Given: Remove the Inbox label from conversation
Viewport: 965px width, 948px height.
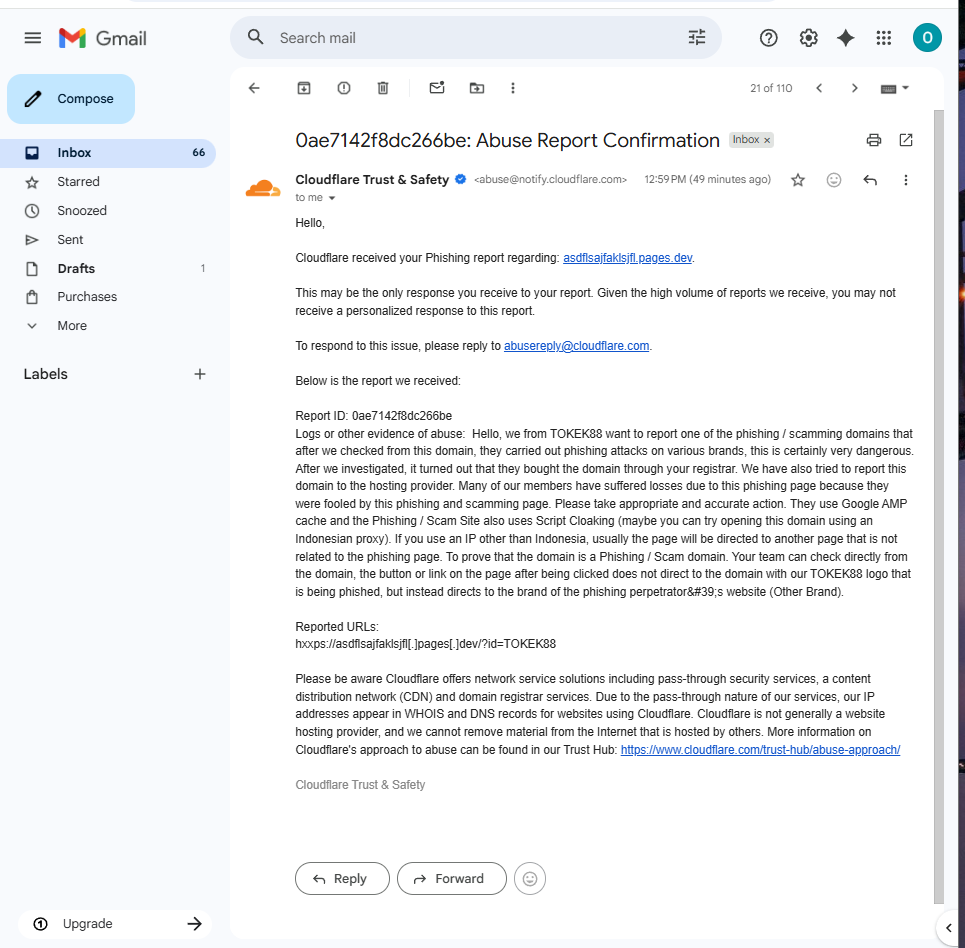Looking at the screenshot, I should click(767, 140).
